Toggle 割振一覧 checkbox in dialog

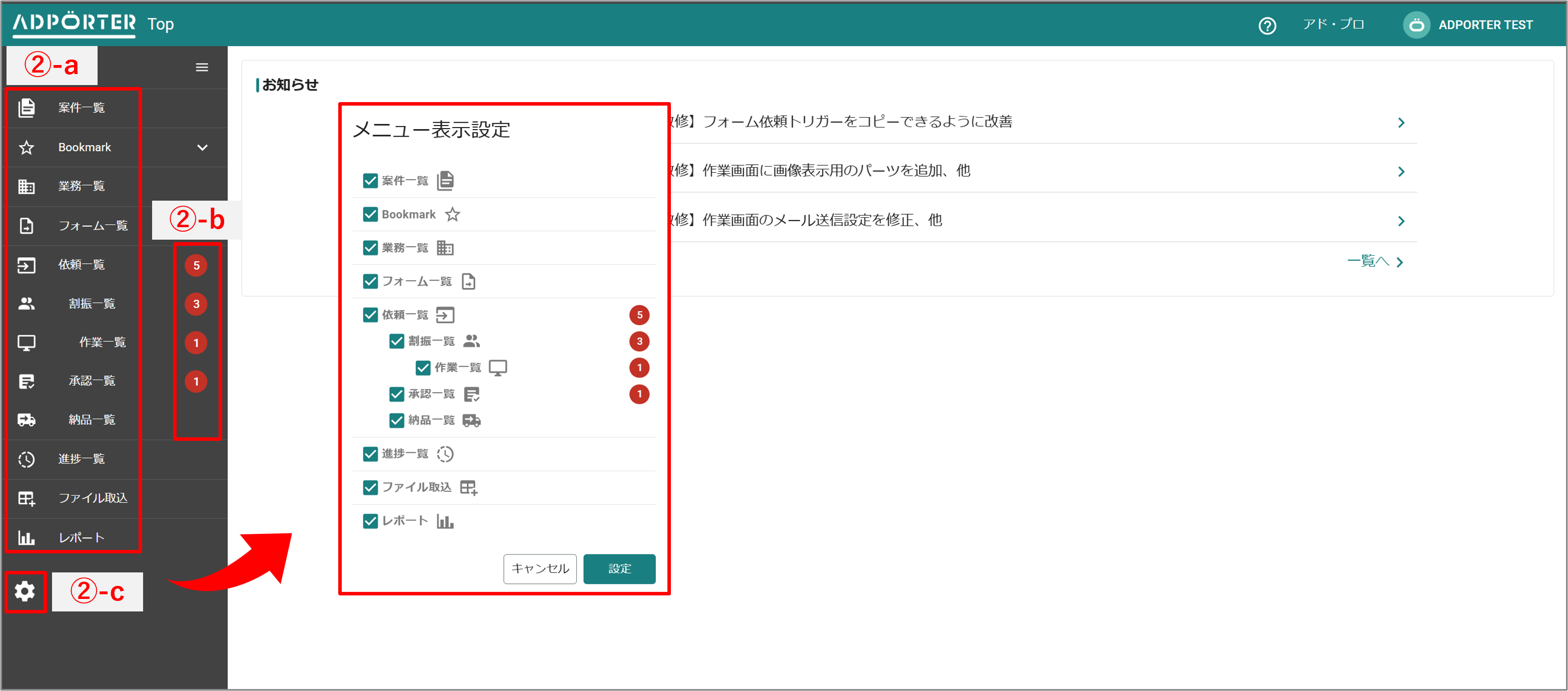[397, 341]
